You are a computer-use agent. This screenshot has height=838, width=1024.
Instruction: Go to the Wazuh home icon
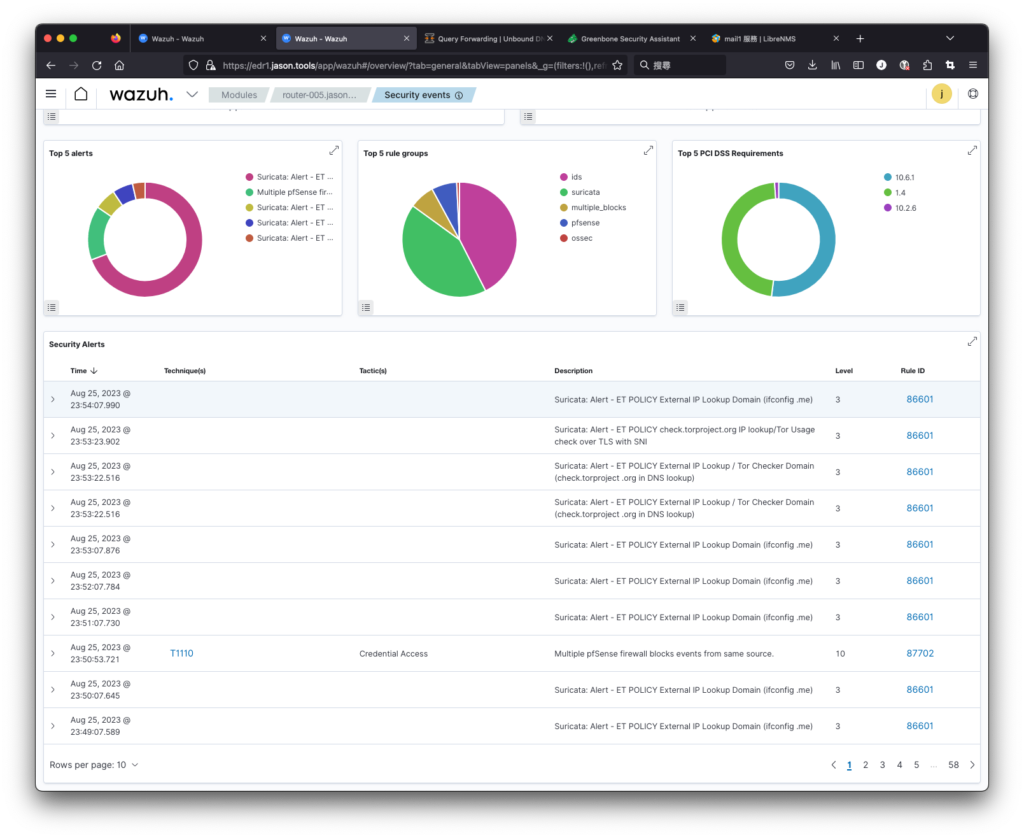pyautogui.click(x=81, y=94)
